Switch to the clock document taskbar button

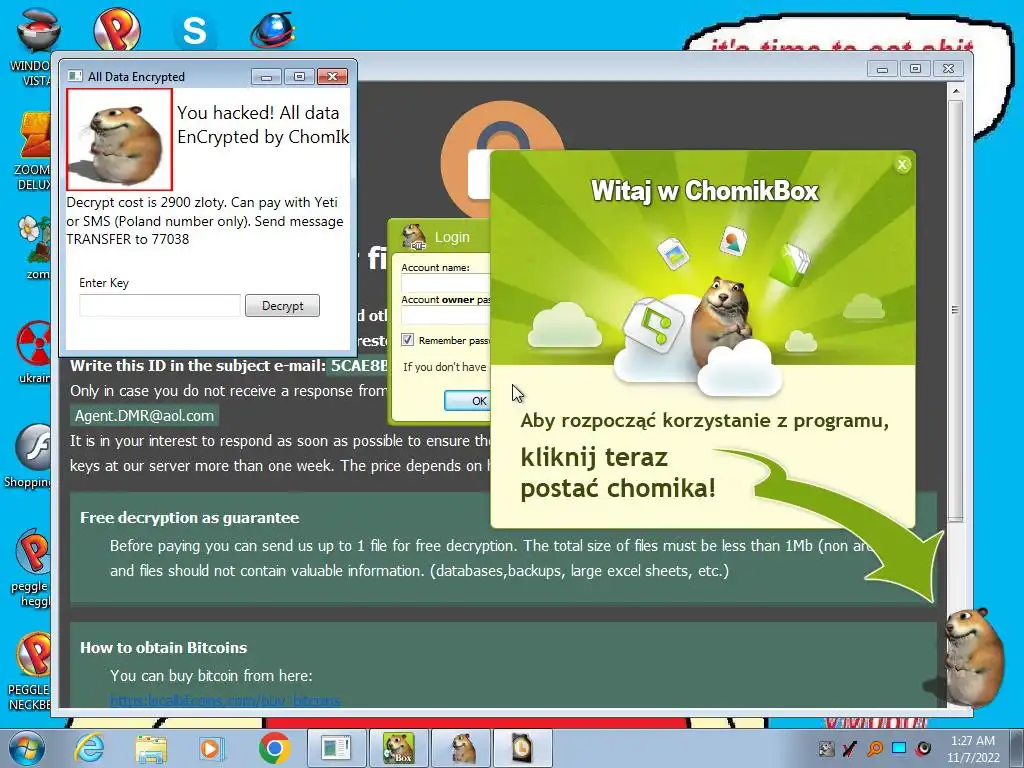(522, 748)
